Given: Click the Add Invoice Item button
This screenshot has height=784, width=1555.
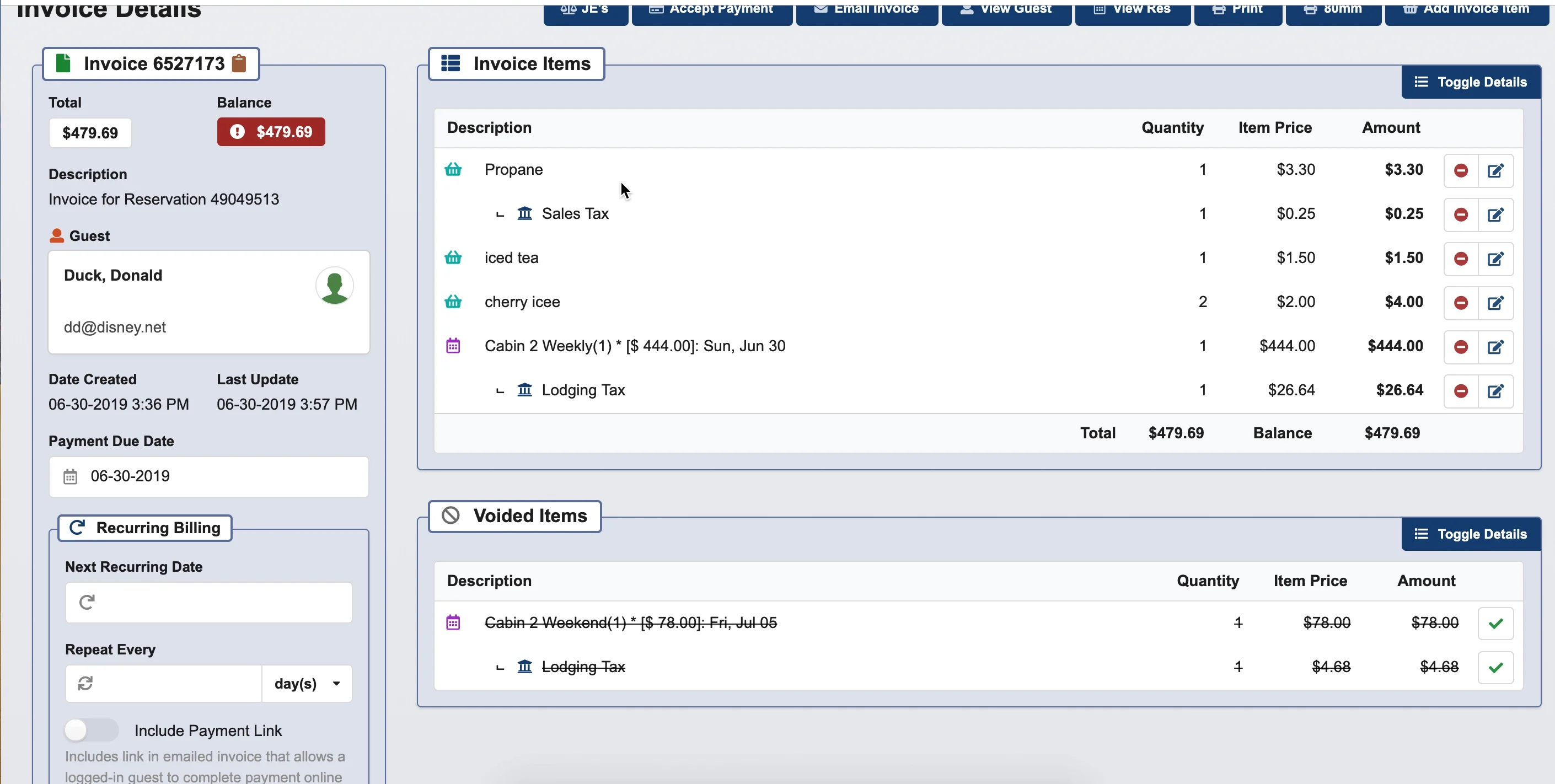Looking at the screenshot, I should click(x=1466, y=8).
